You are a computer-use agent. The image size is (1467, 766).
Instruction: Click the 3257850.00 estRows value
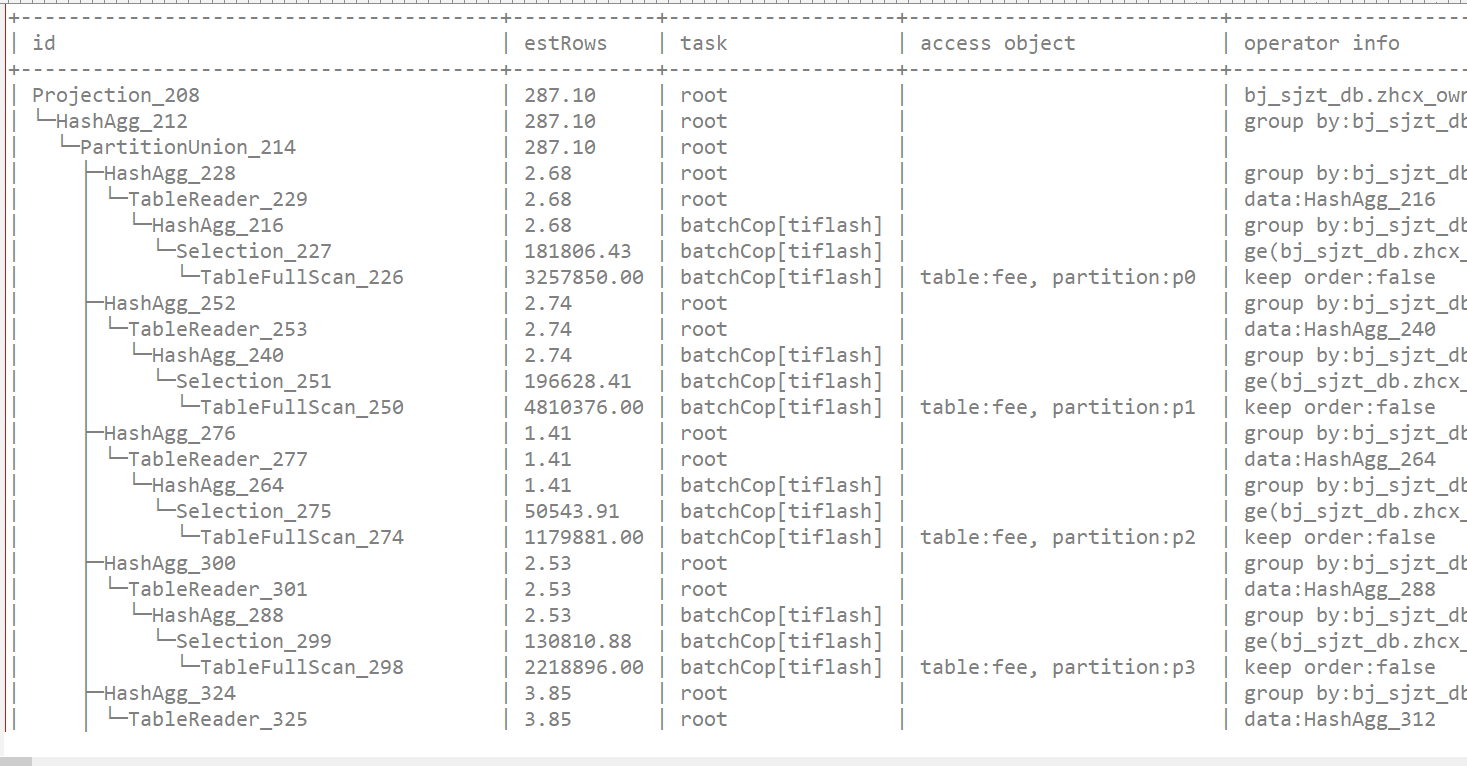[x=584, y=277]
